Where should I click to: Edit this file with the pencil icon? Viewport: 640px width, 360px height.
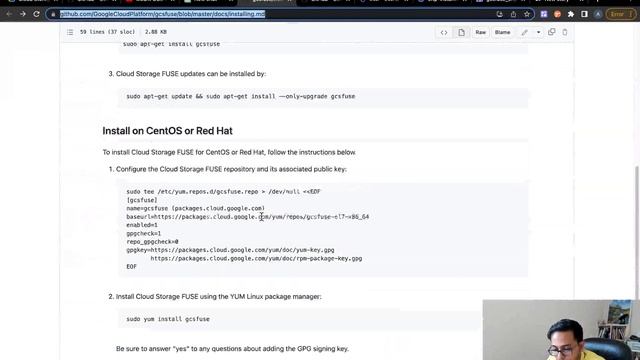(x=524, y=32)
